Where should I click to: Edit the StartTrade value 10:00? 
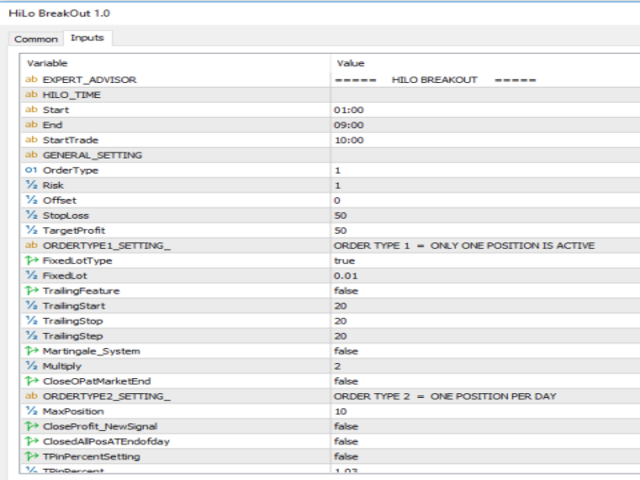pos(348,140)
